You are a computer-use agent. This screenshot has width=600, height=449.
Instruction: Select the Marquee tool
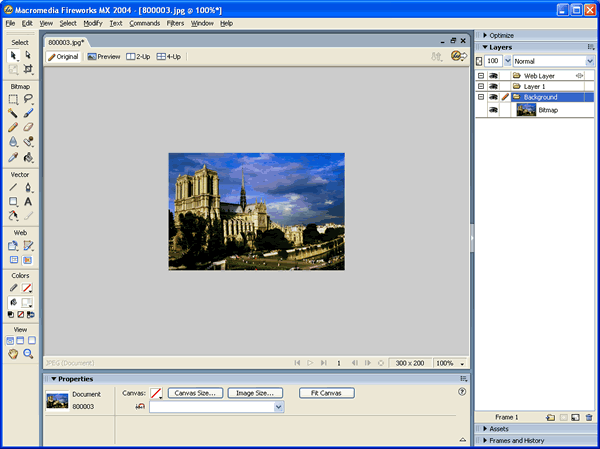13,100
